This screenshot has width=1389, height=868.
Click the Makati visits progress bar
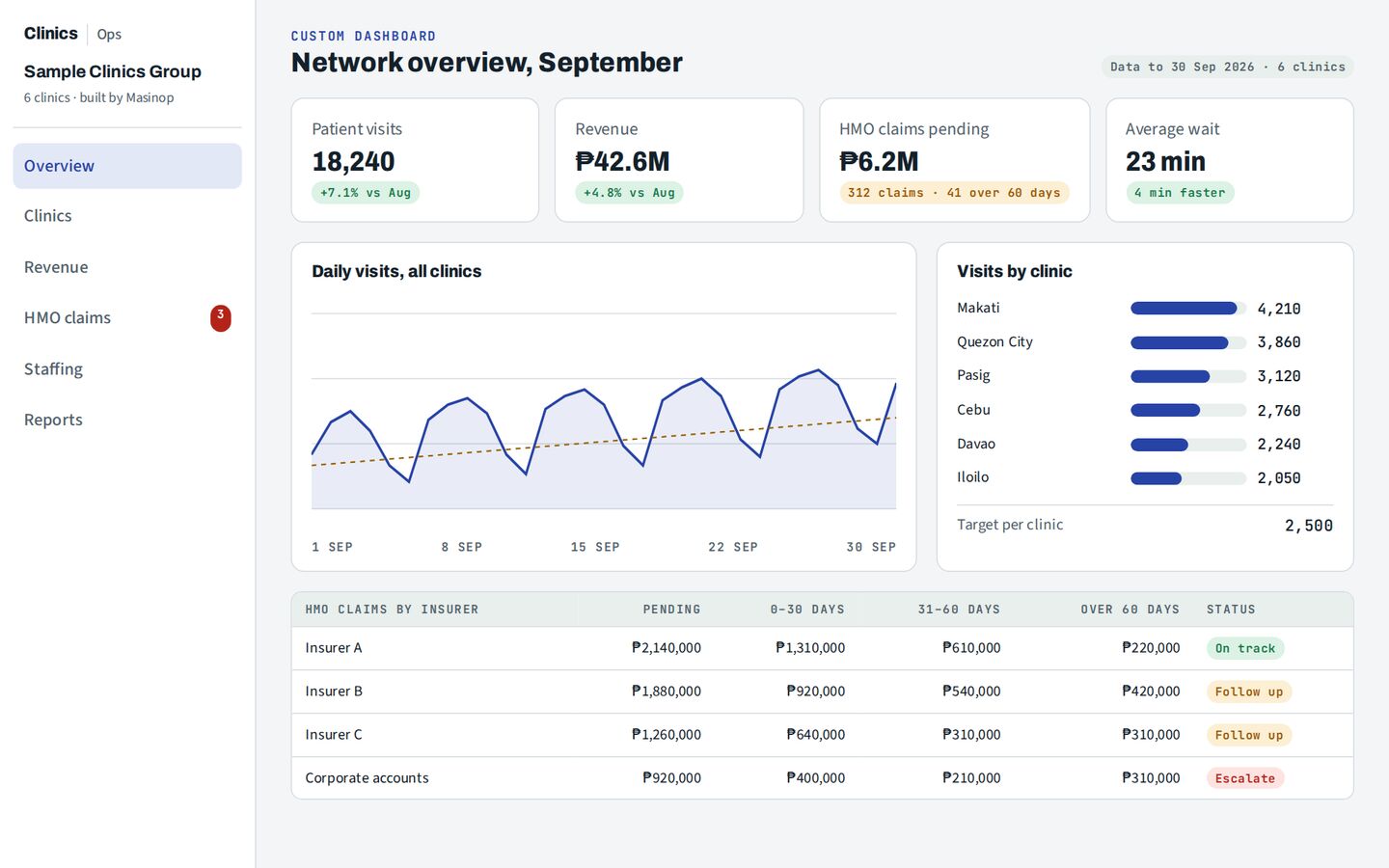click(x=1188, y=309)
